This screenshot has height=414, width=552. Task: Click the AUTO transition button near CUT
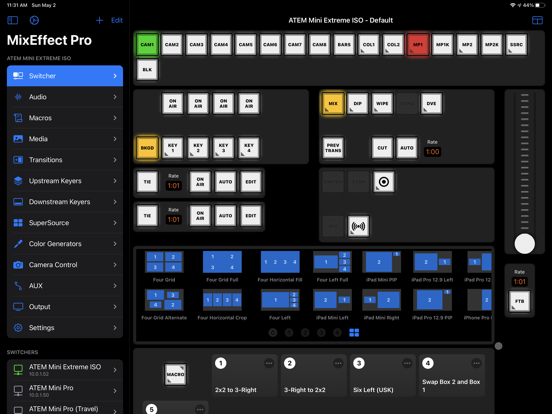407,148
